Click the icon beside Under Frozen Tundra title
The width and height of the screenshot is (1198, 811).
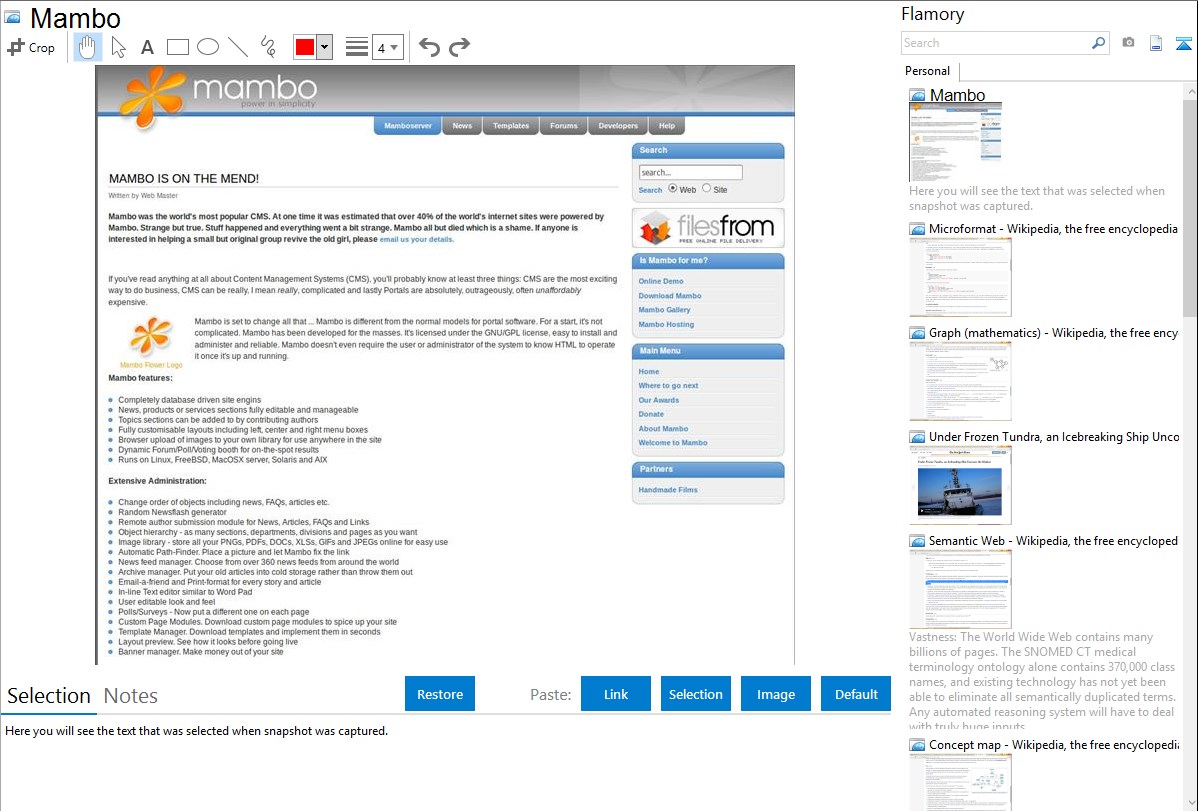coord(917,436)
